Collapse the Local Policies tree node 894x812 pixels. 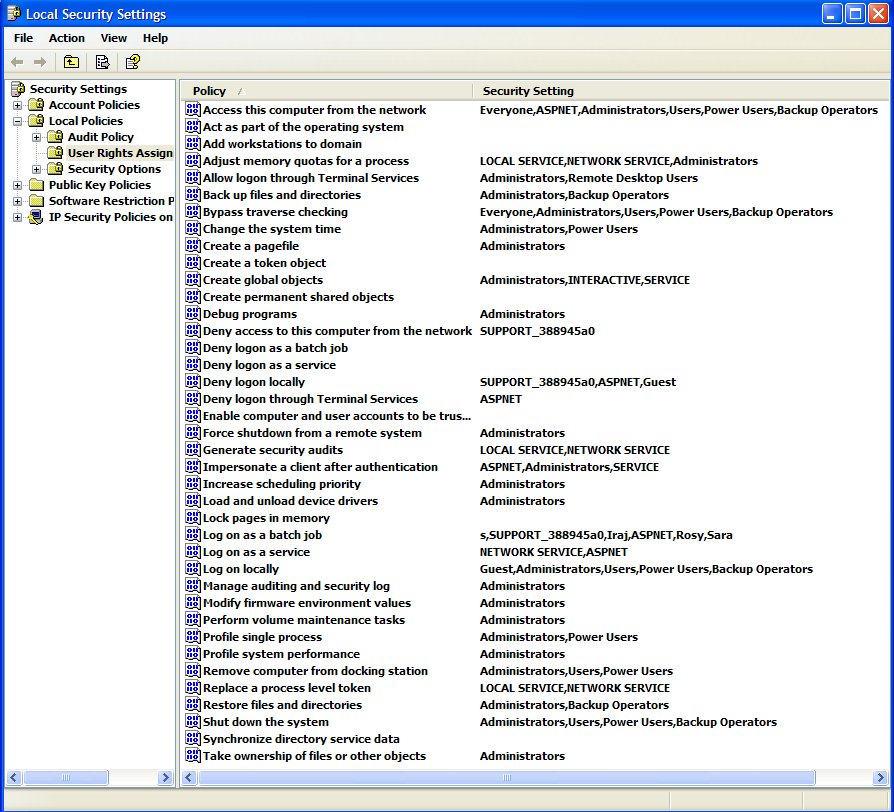(x=17, y=121)
